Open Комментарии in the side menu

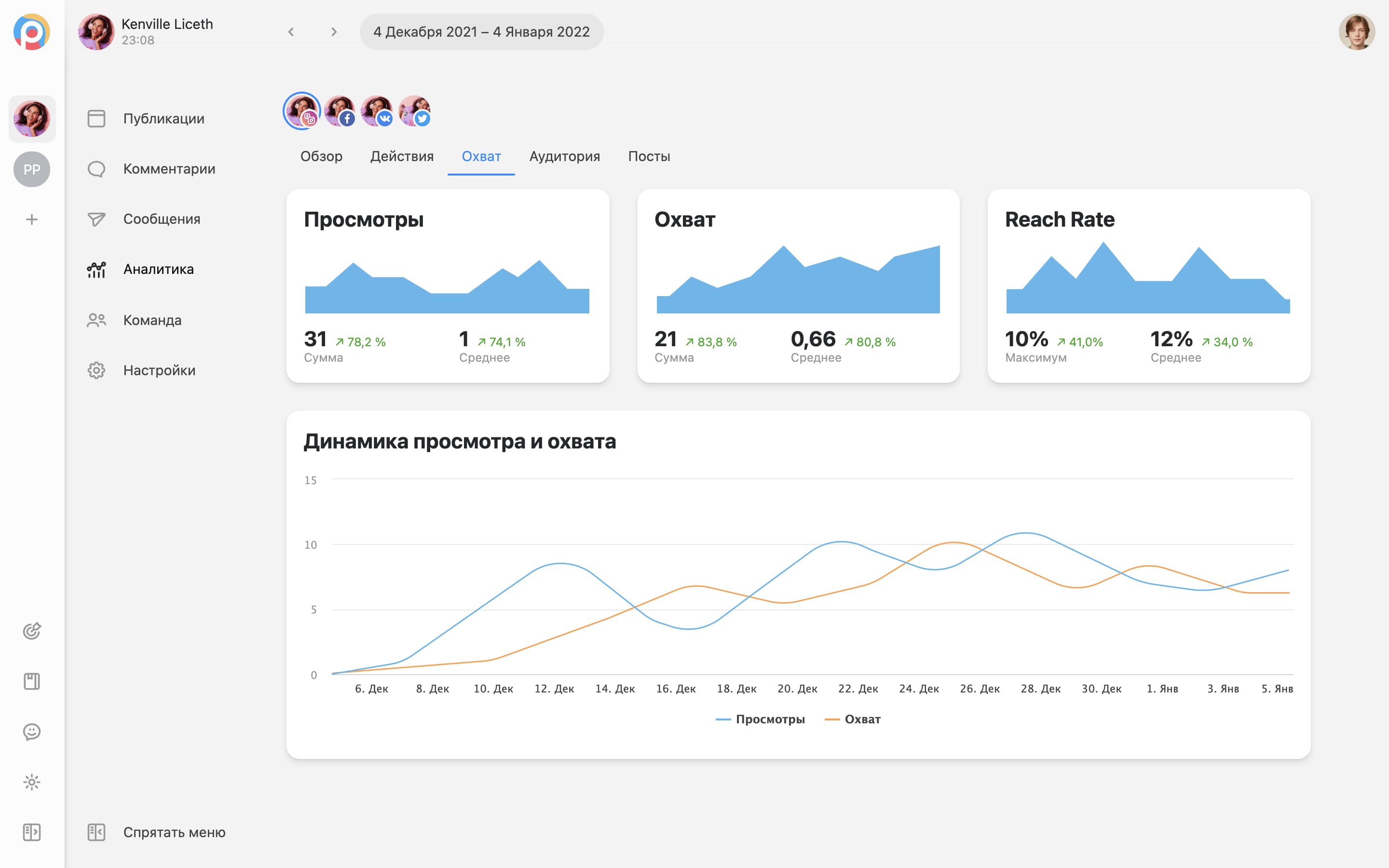pos(169,169)
